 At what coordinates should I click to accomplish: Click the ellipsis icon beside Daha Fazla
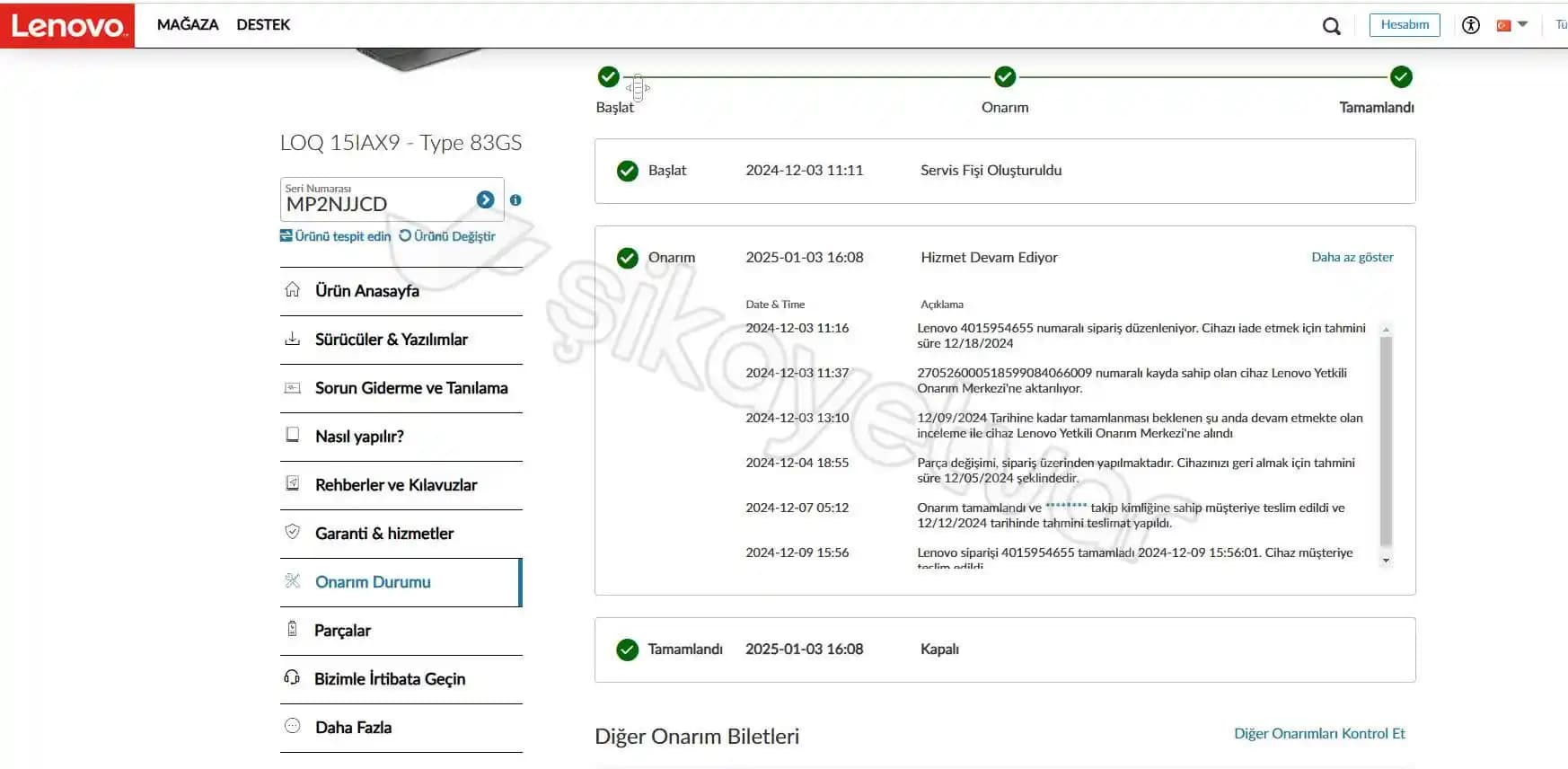[292, 726]
